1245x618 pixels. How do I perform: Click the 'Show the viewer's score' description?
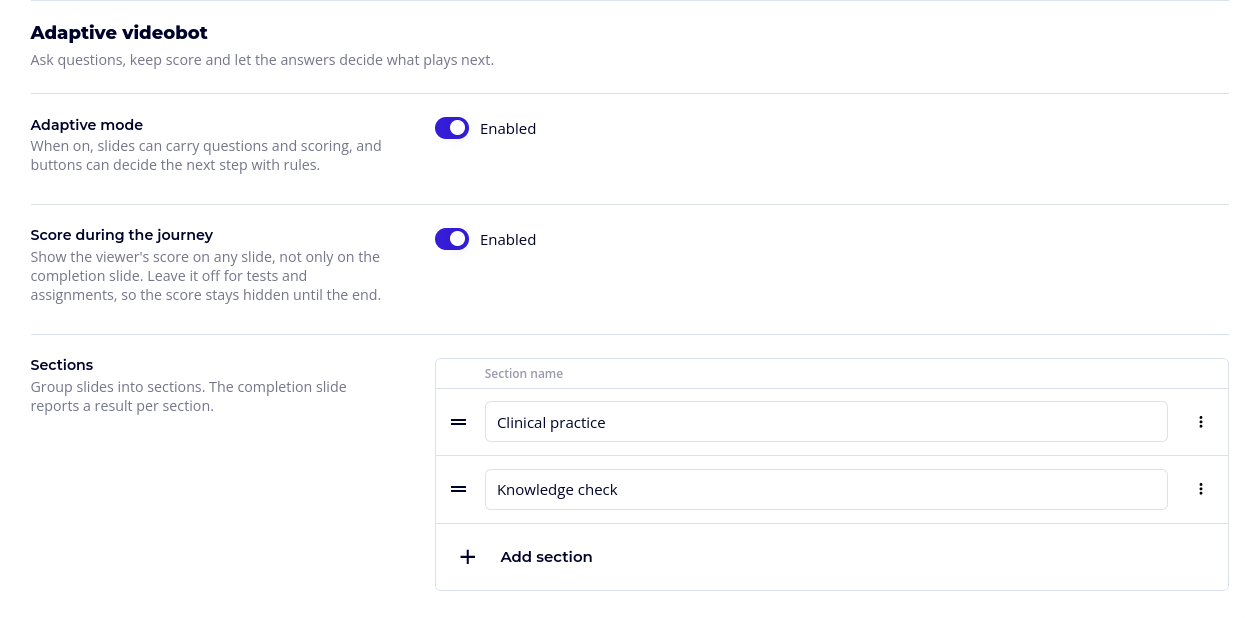click(206, 276)
